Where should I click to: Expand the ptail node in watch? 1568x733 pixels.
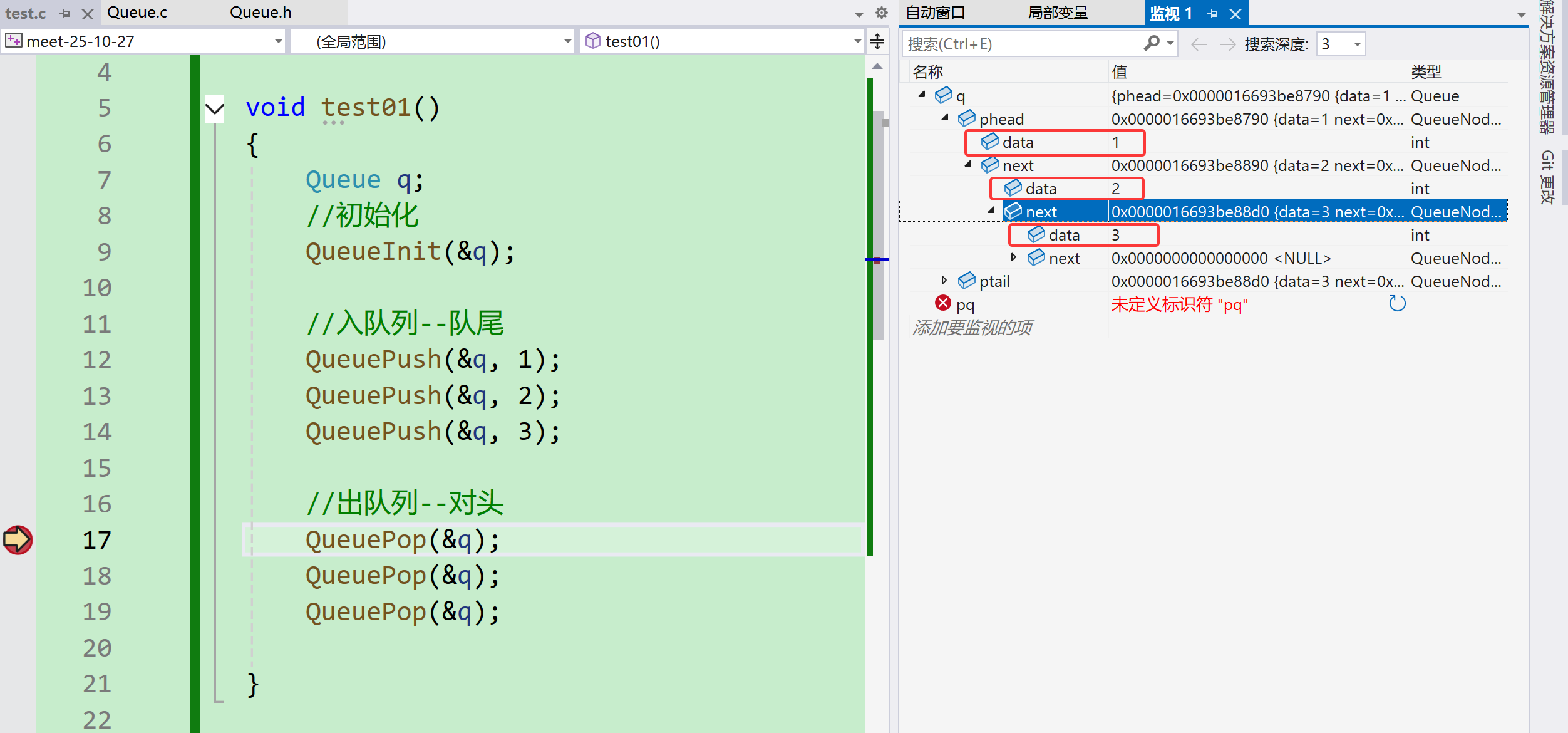pos(944,281)
